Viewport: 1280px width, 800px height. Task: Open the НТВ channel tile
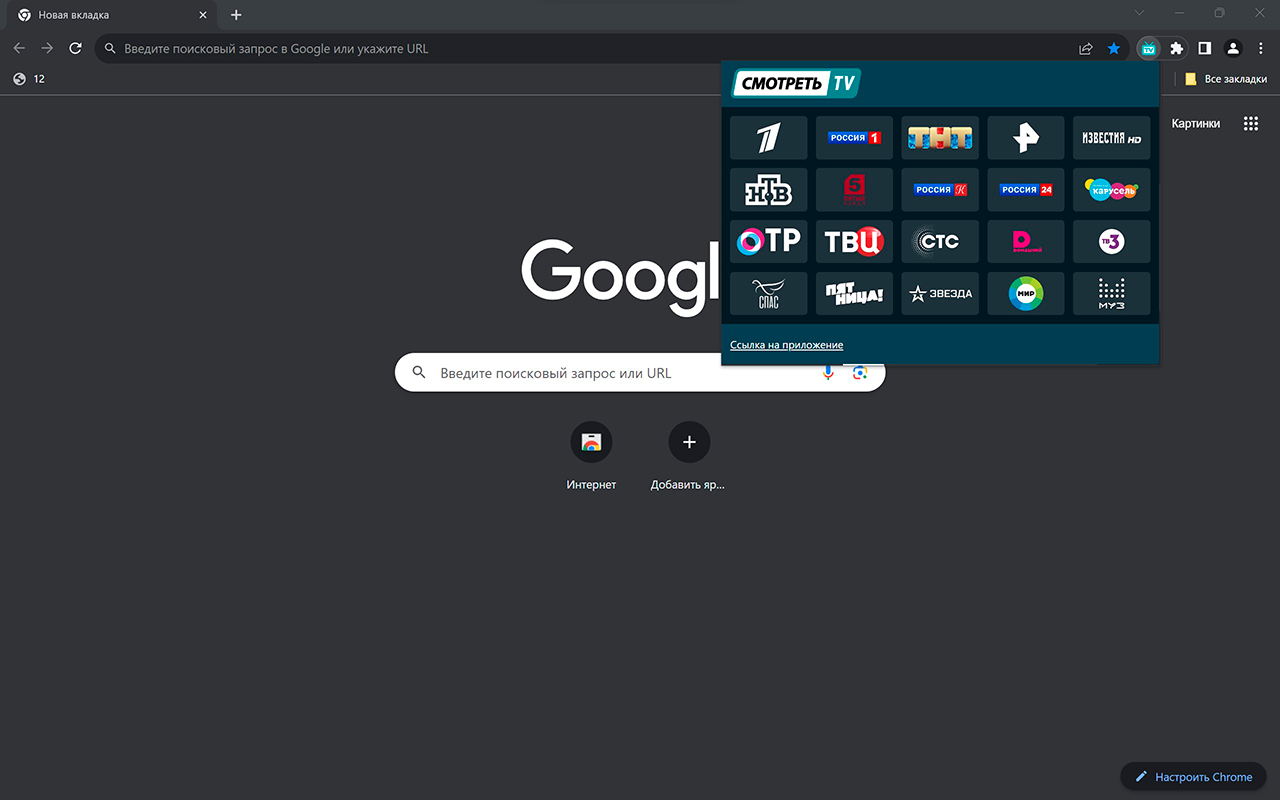[x=768, y=190]
